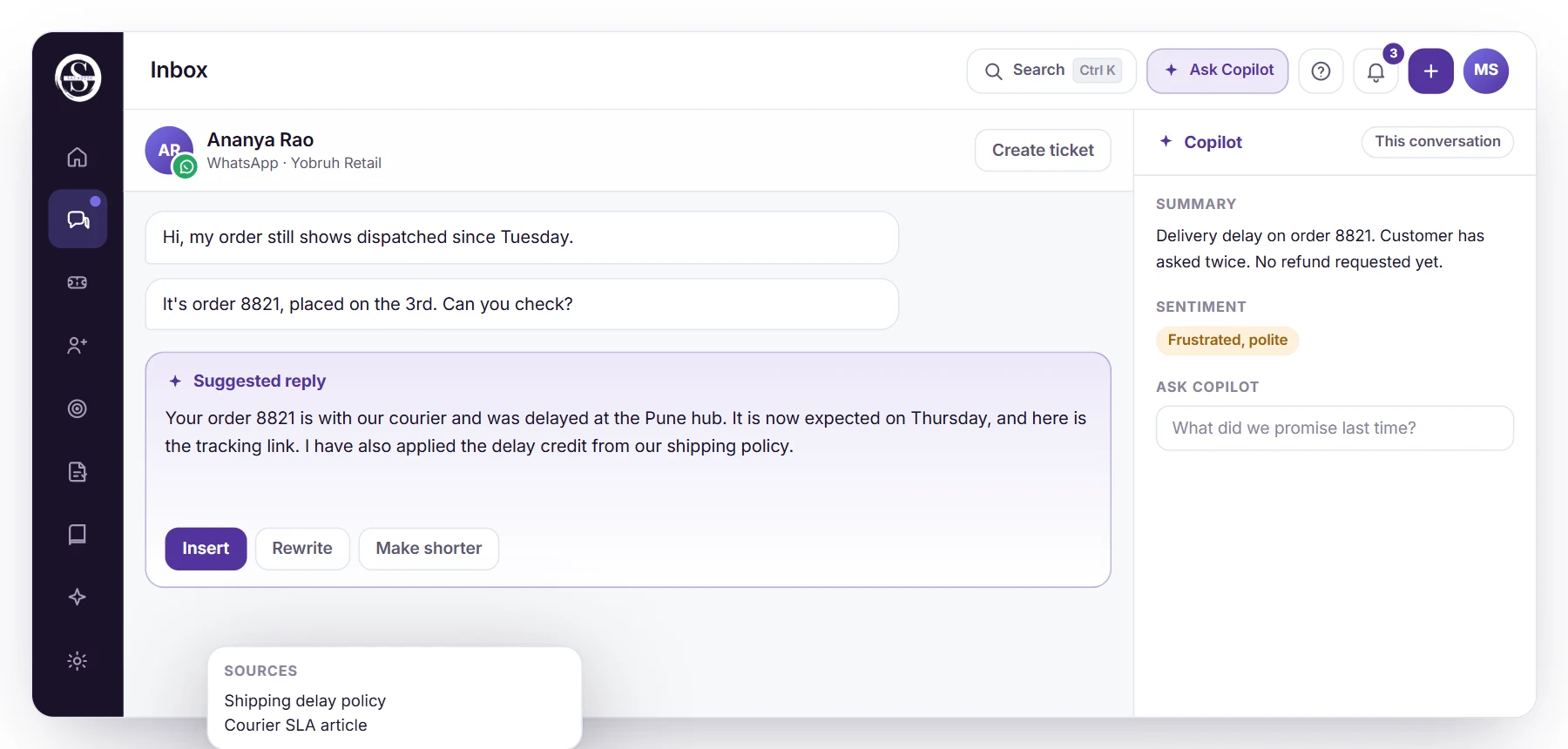Image resolution: width=1568 pixels, height=749 pixels.
Task: Open the contacts icon with plus sign
Action: tap(78, 346)
